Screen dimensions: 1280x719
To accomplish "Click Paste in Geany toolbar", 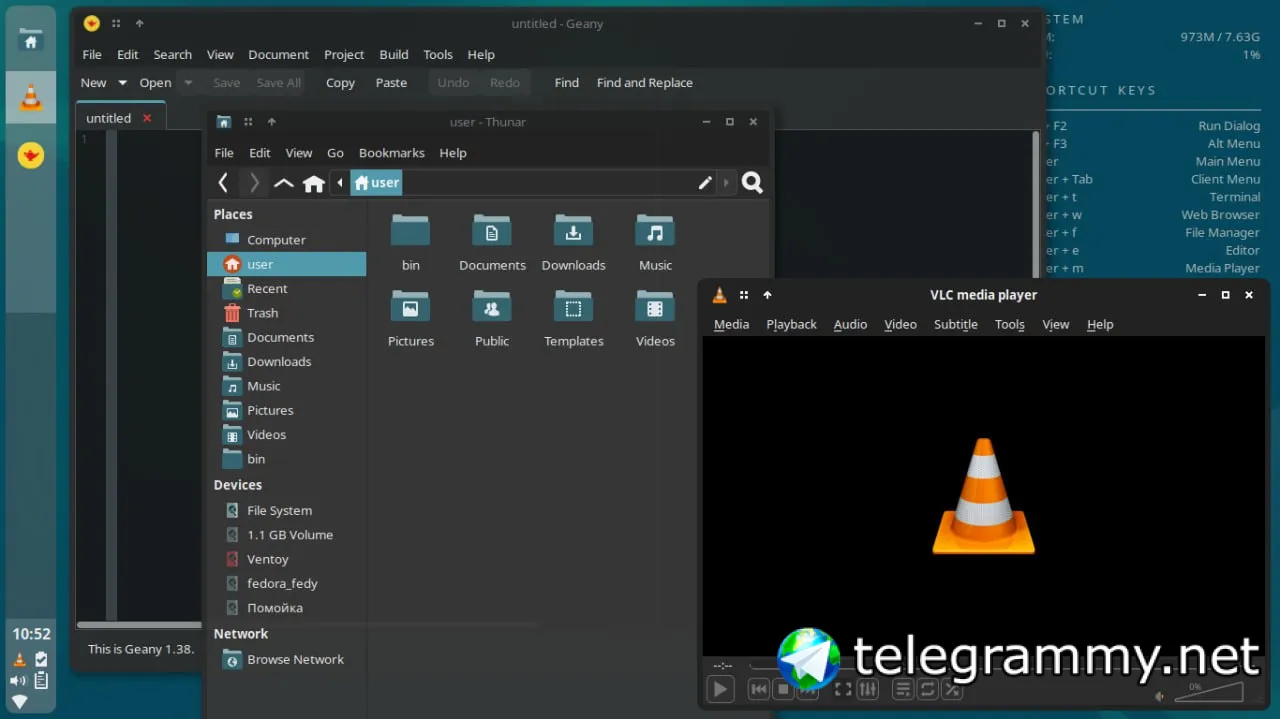I will 391,83.
